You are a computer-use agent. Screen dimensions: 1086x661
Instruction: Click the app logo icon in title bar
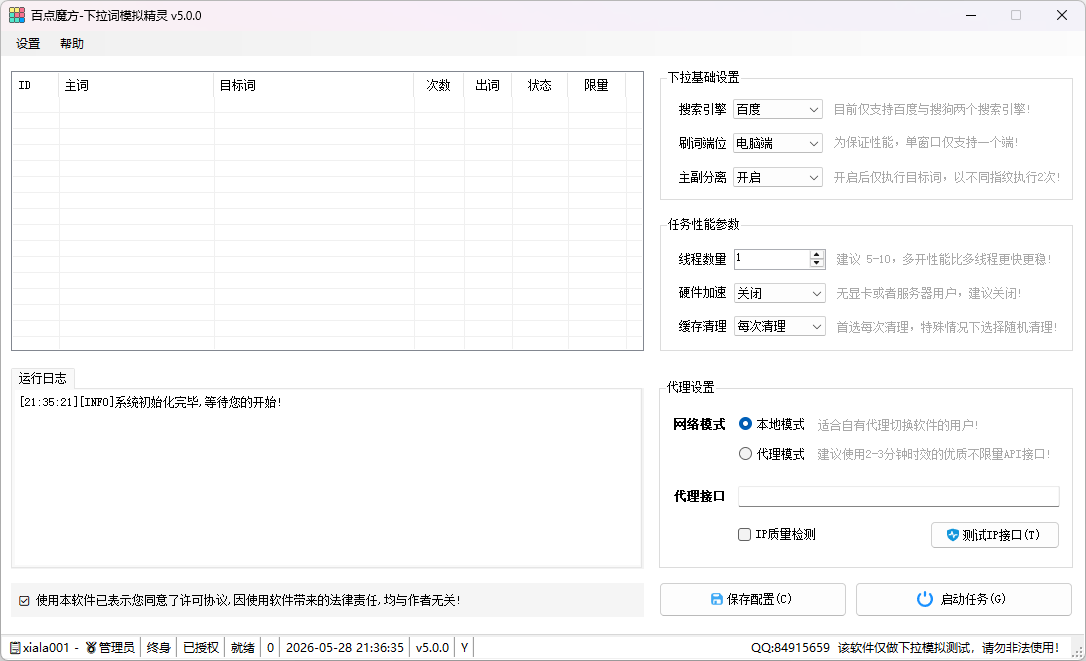tap(17, 15)
